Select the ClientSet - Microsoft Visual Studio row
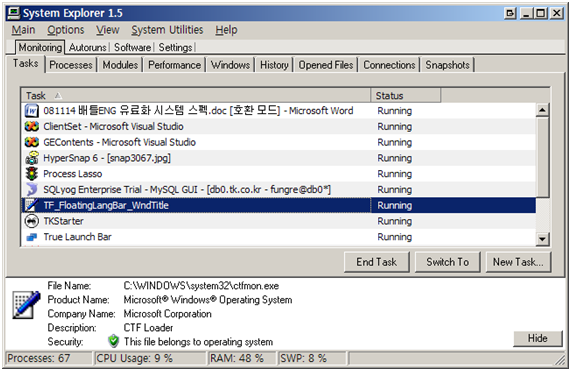Image resolution: width=571 pixels, height=371 pixels. [x=279, y=127]
